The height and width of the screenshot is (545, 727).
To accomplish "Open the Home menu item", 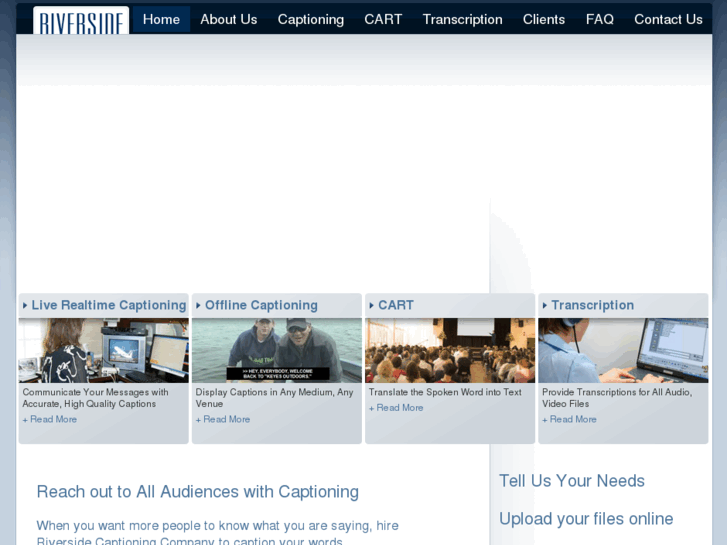I will [161, 19].
